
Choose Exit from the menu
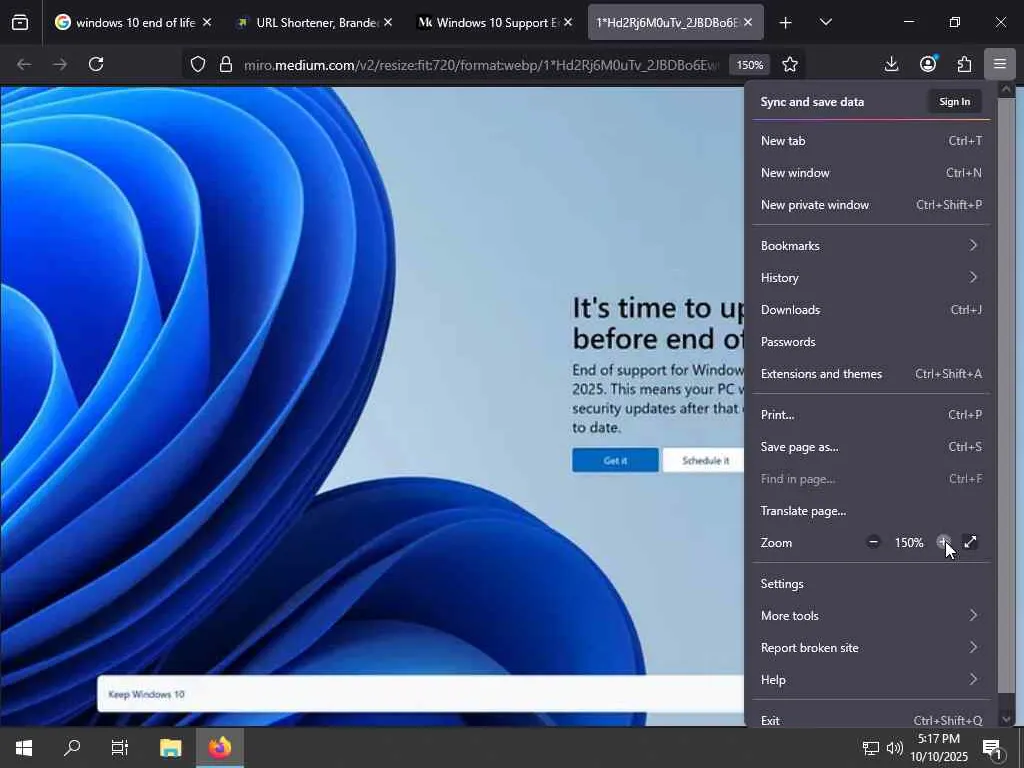click(x=871, y=718)
